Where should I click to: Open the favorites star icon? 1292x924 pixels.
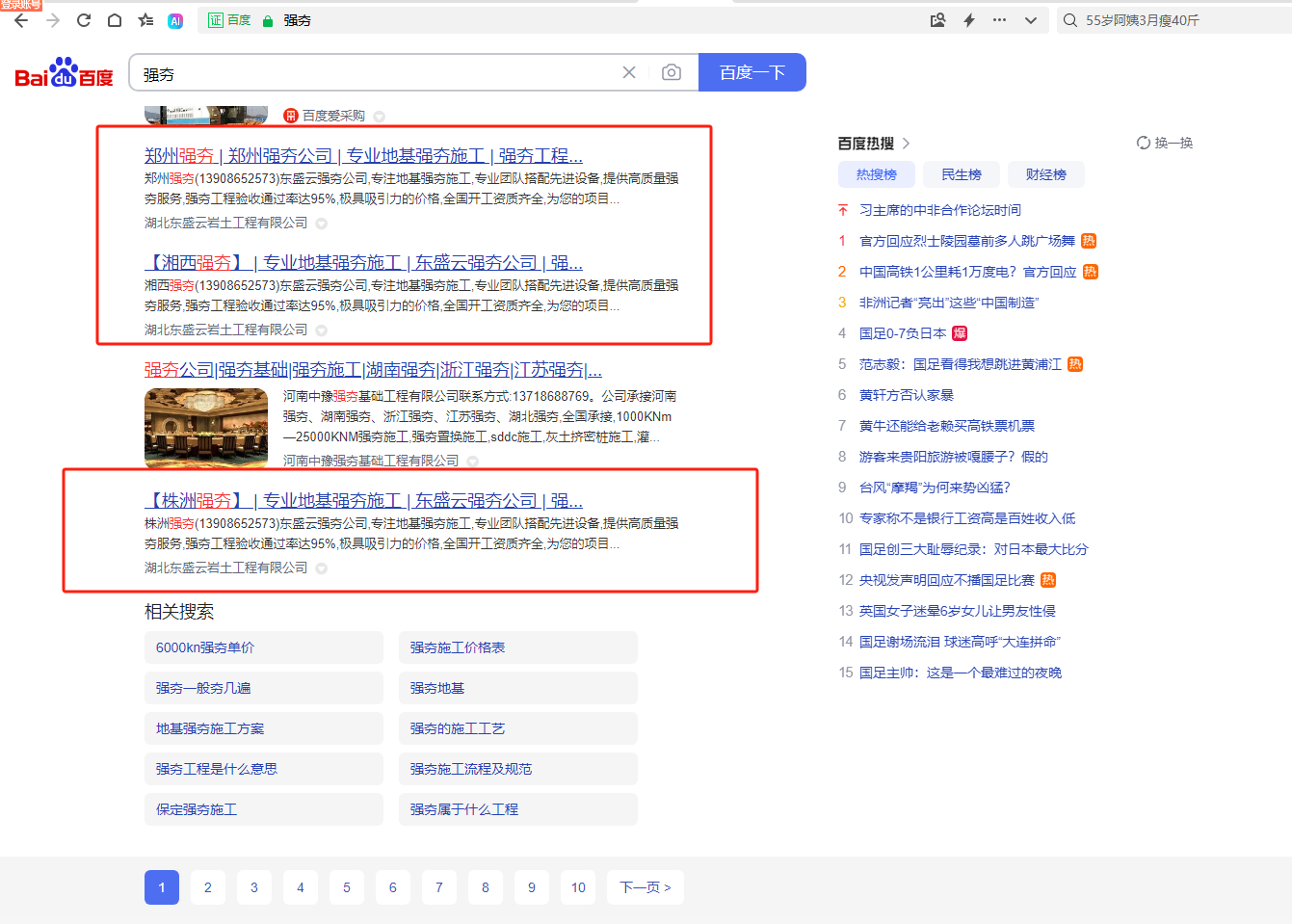pos(145,20)
